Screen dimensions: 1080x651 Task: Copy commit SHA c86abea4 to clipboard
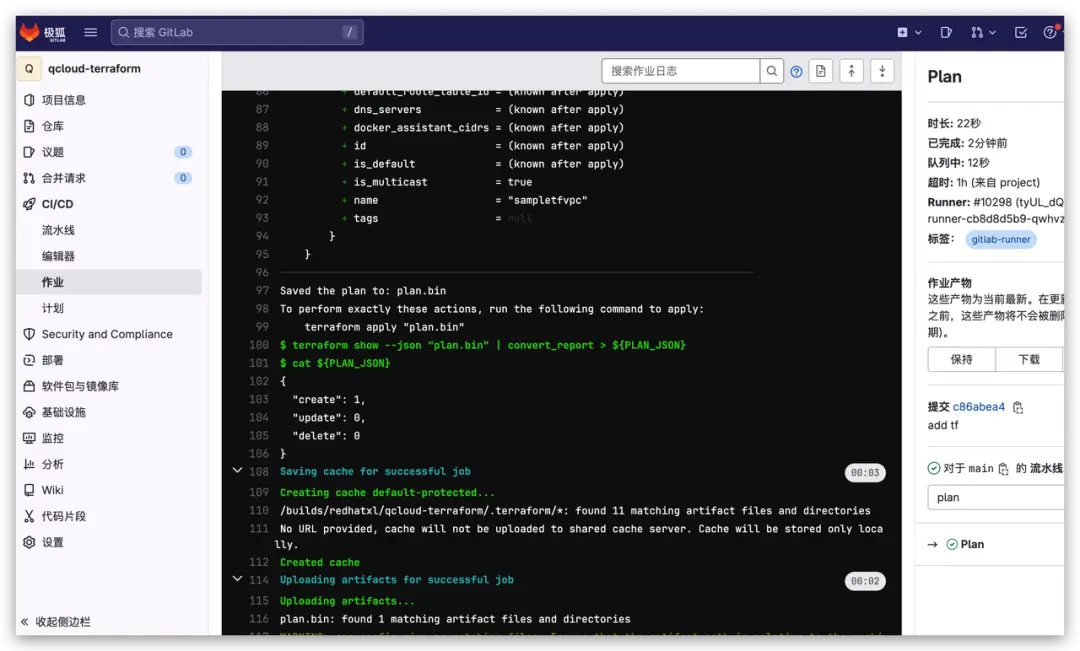[1018, 408]
